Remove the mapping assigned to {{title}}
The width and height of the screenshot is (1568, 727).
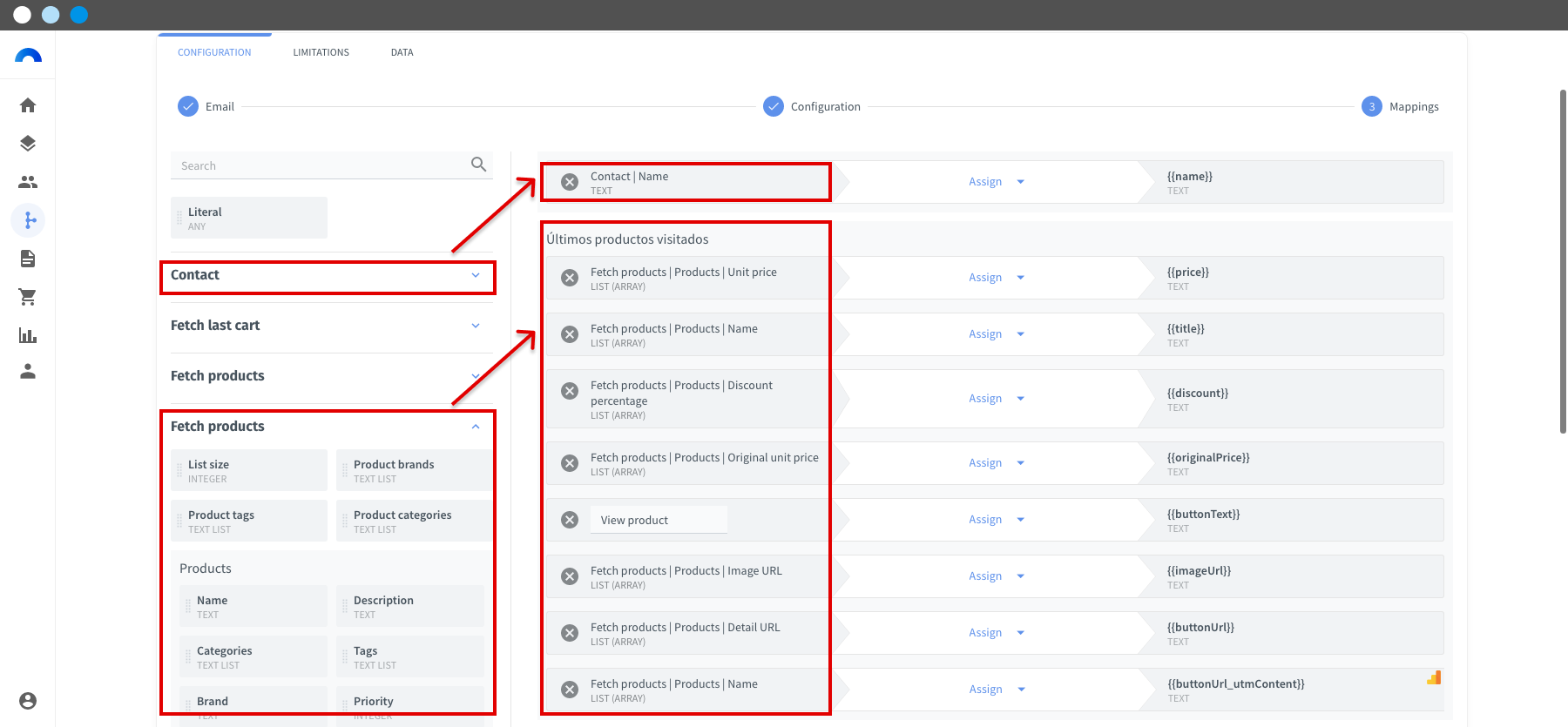[x=570, y=334]
